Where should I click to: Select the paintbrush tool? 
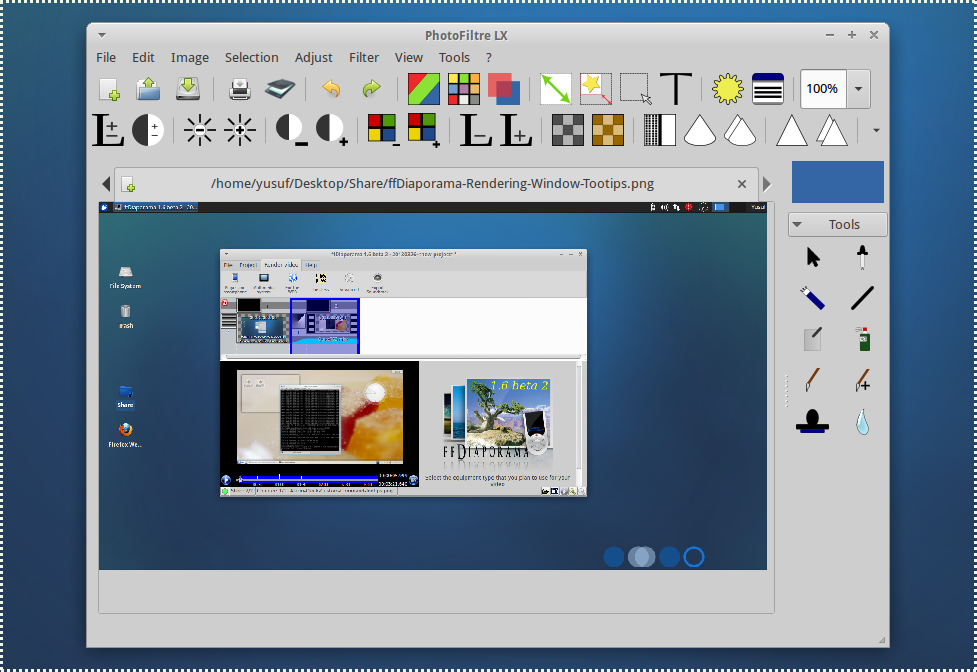pos(813,379)
